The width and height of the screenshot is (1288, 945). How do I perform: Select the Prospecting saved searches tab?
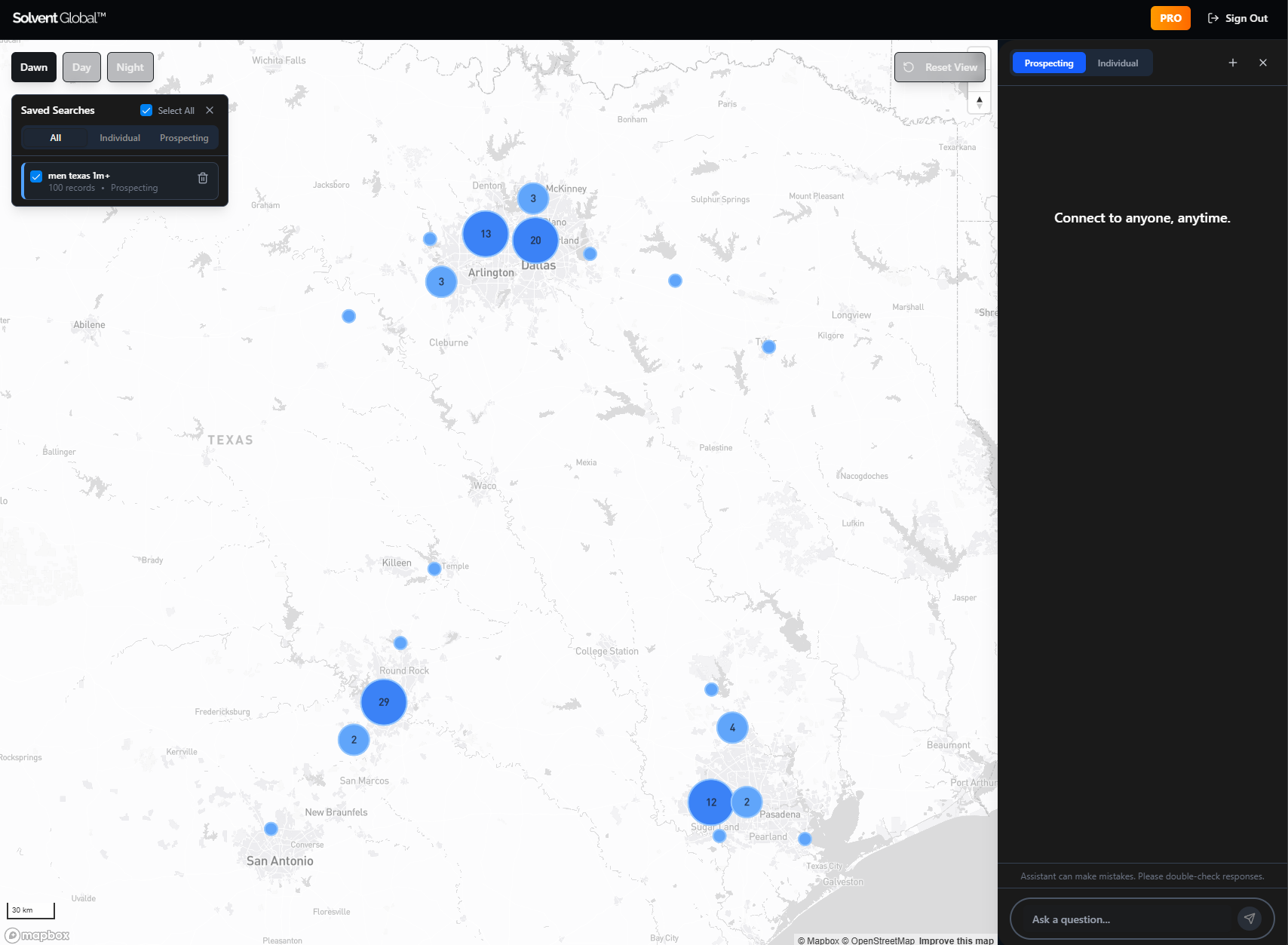tap(184, 138)
